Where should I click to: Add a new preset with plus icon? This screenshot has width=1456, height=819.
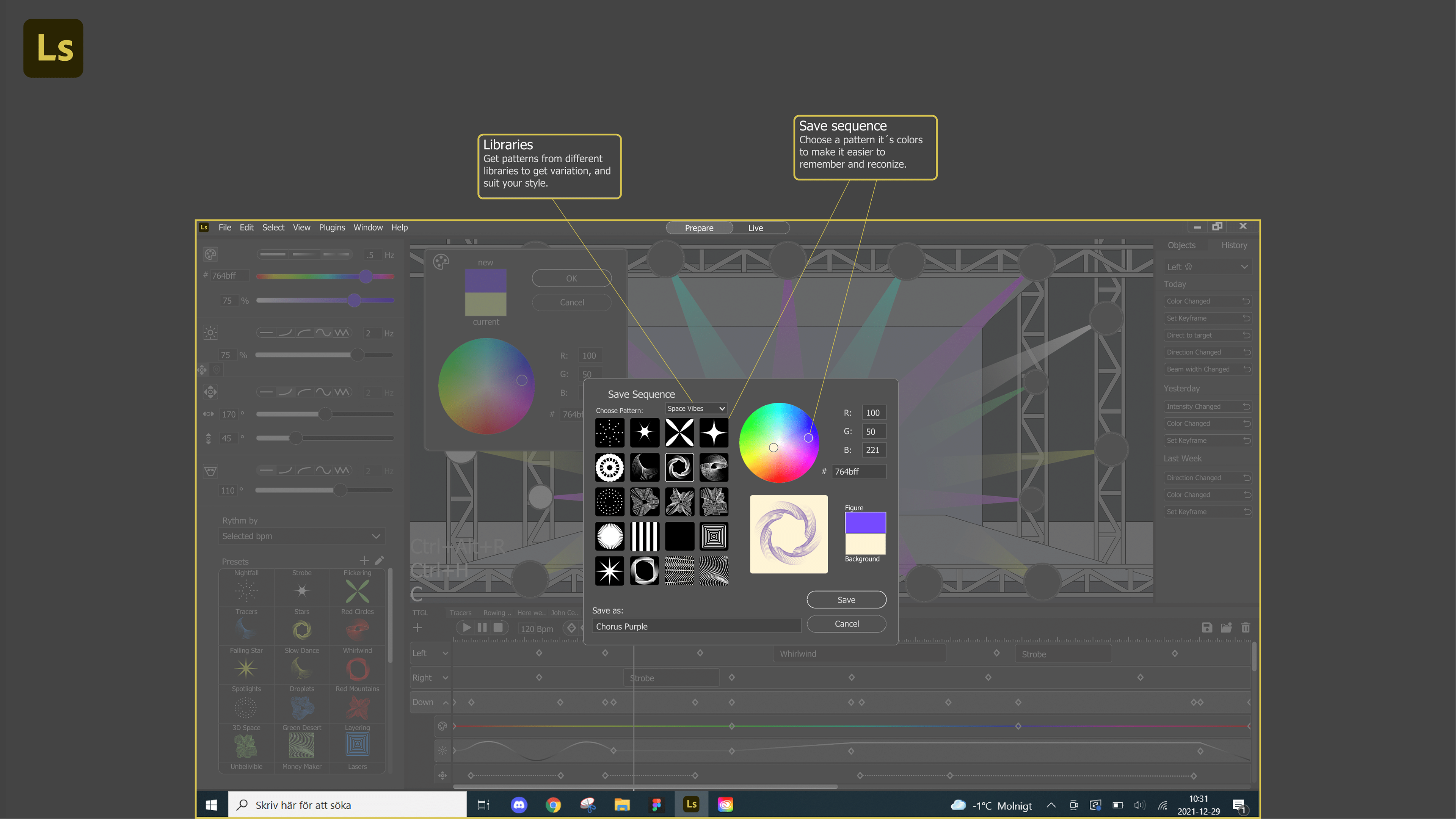[x=364, y=560]
